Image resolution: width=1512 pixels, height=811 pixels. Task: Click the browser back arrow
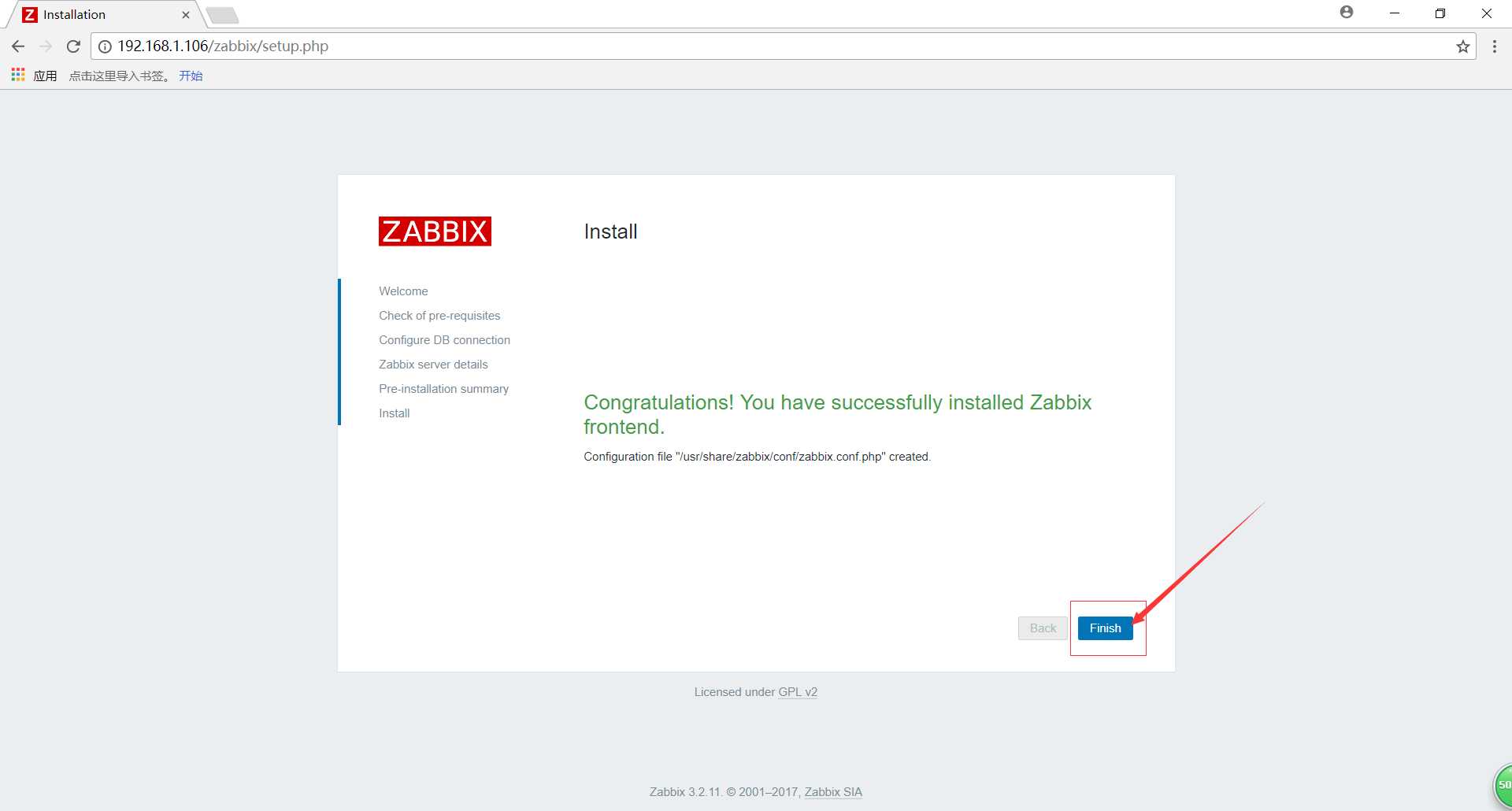[x=18, y=46]
